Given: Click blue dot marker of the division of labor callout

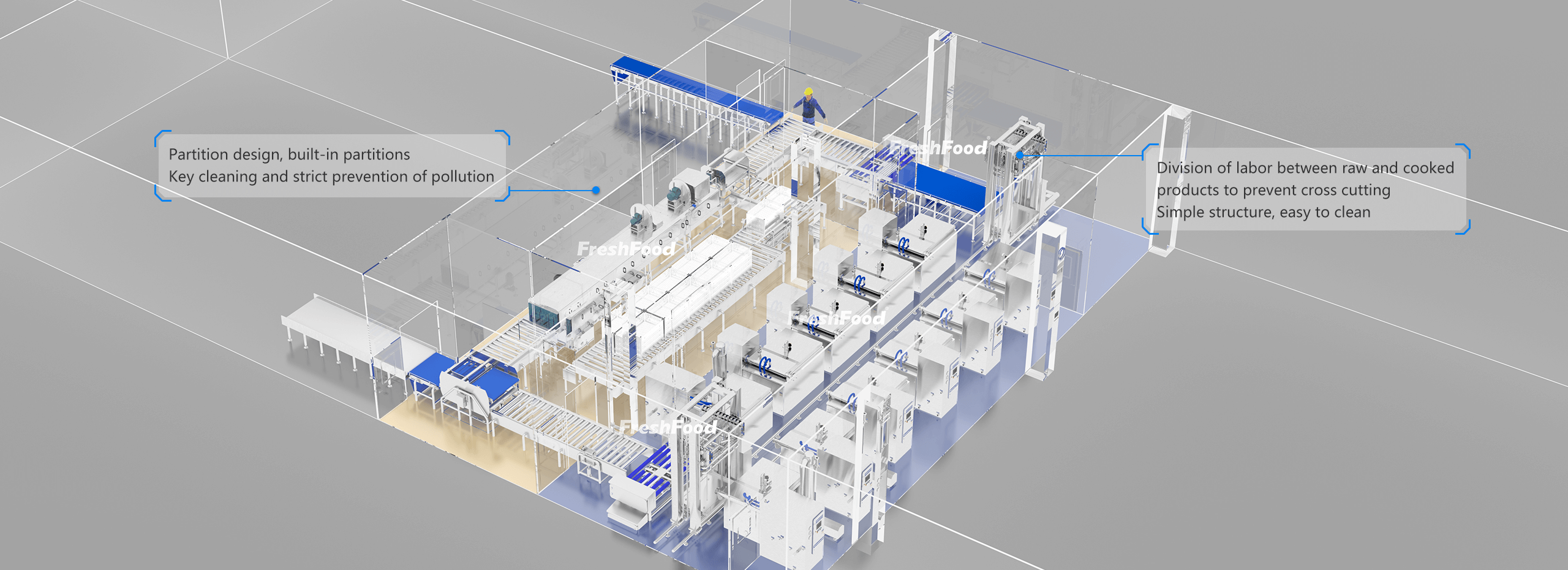Looking at the screenshot, I should [1020, 156].
